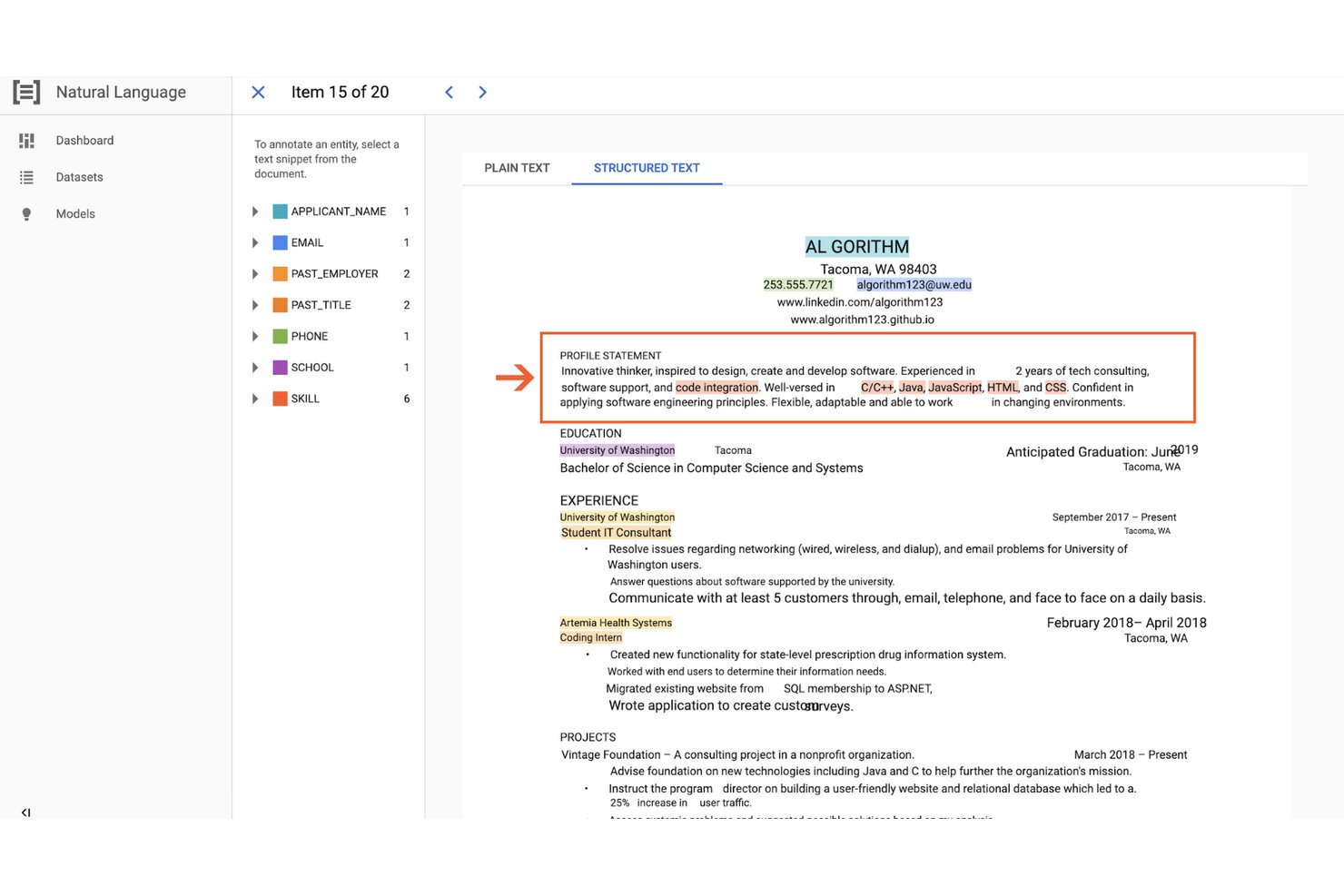1344x896 pixels.
Task: Click the Natural Language product title
Action: 121,92
